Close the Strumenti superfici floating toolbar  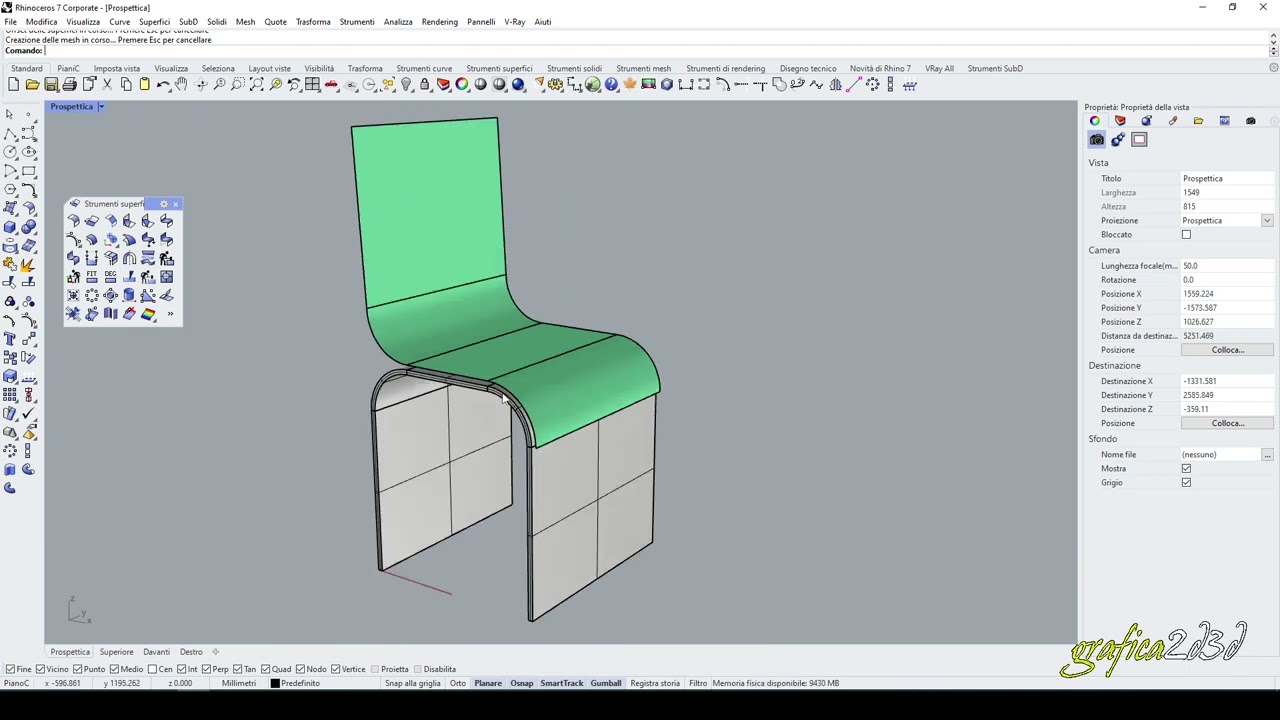pyautogui.click(x=175, y=204)
